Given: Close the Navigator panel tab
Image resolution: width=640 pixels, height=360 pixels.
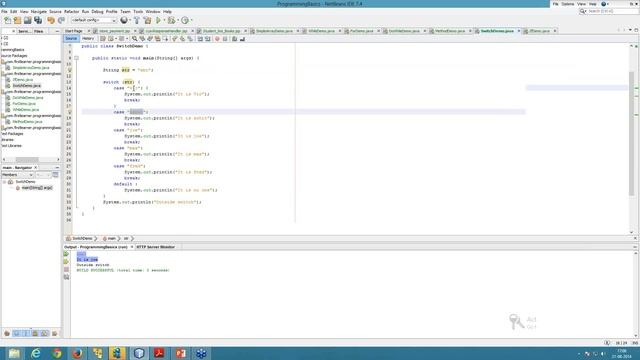Looking at the screenshot, I should tap(36, 168).
